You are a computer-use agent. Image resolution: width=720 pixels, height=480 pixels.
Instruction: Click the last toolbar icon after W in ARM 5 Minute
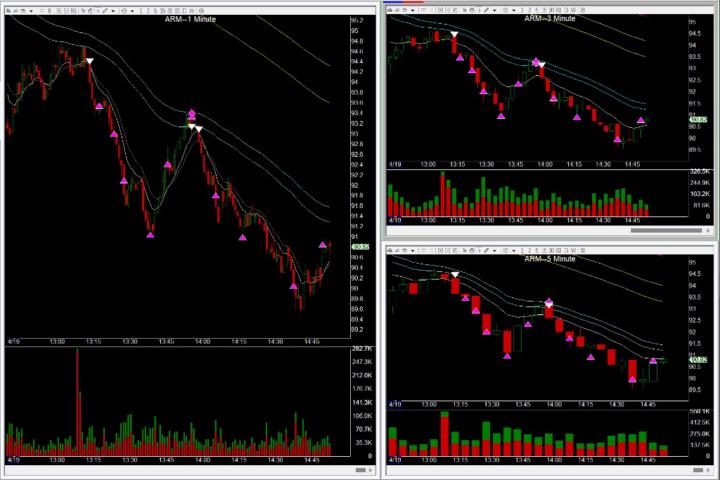point(584,250)
